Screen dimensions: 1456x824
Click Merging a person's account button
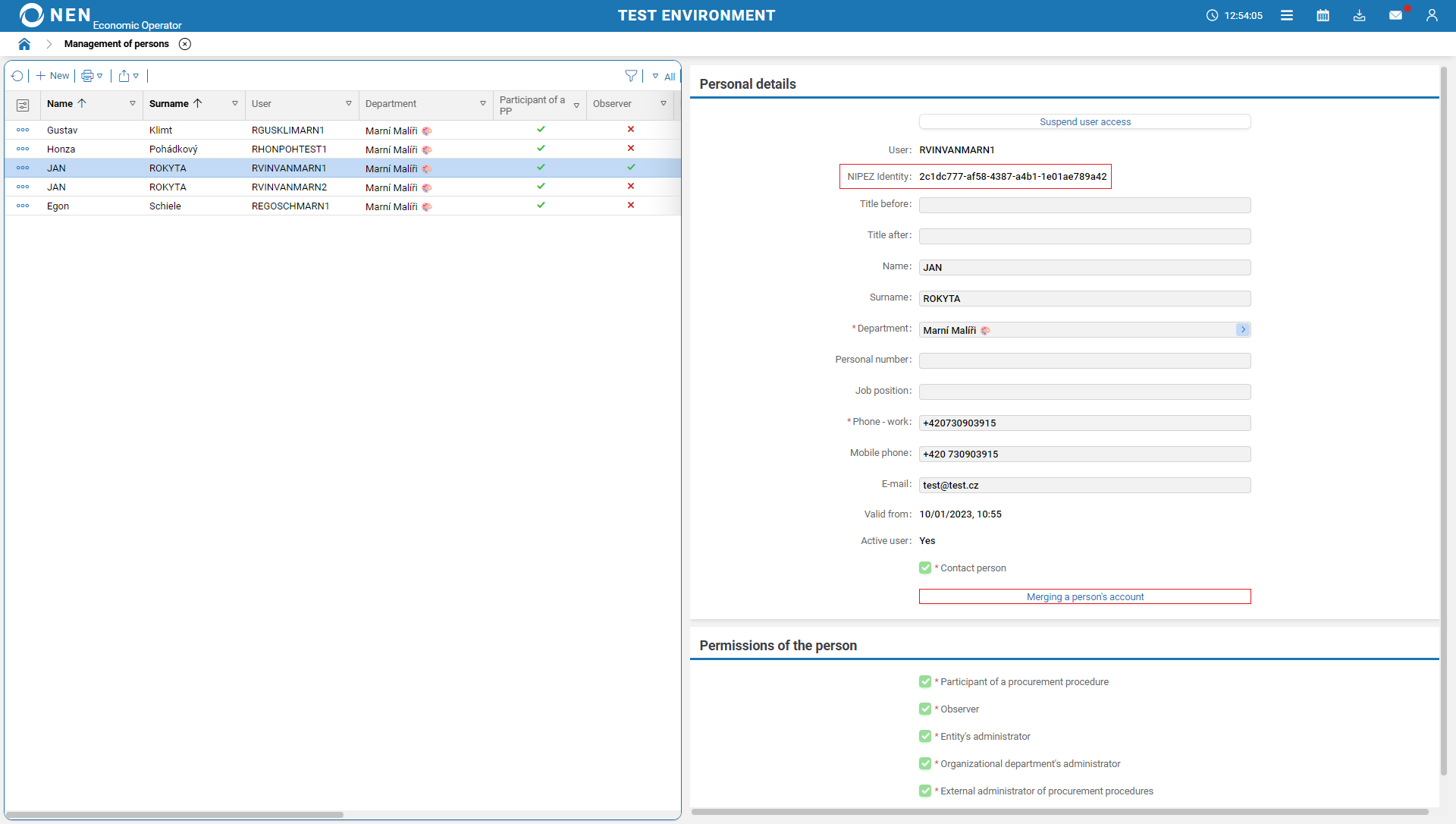tap(1084, 597)
